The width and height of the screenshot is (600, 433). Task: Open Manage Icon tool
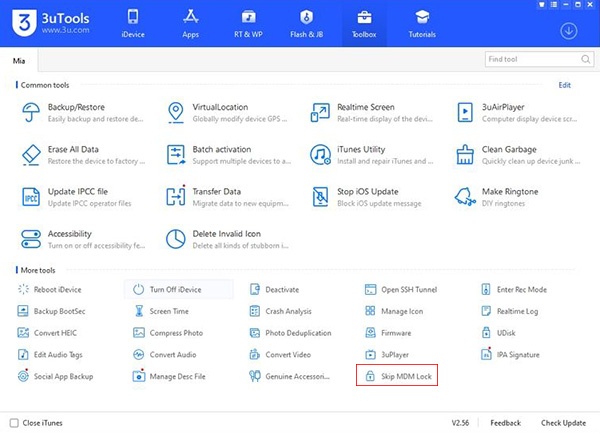click(394, 311)
